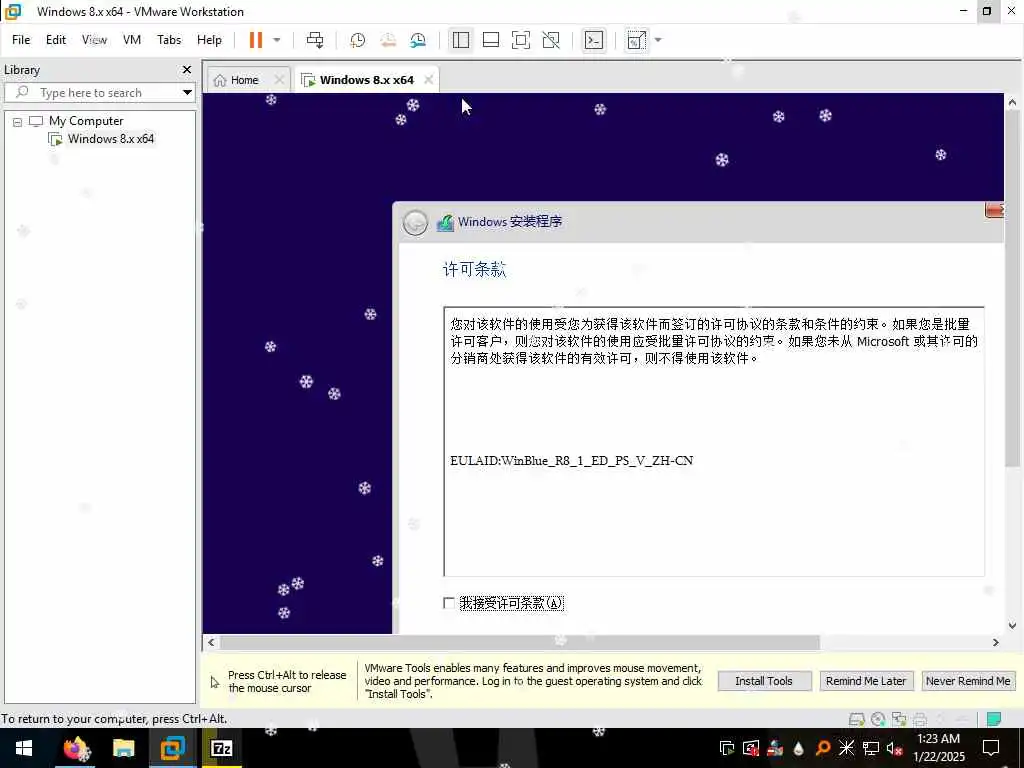Open the Tabs menu
Screen dimensions: 1024x768
[x=169, y=40]
